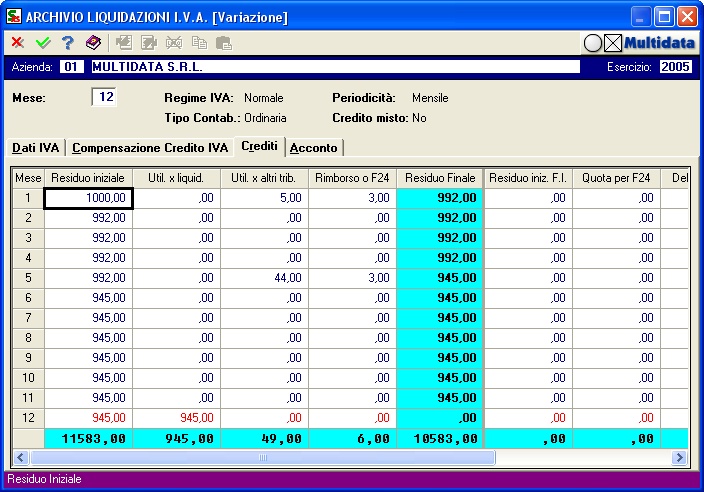This screenshot has height=492, width=704.
Task: Click the Mese column header
Action: (28, 178)
